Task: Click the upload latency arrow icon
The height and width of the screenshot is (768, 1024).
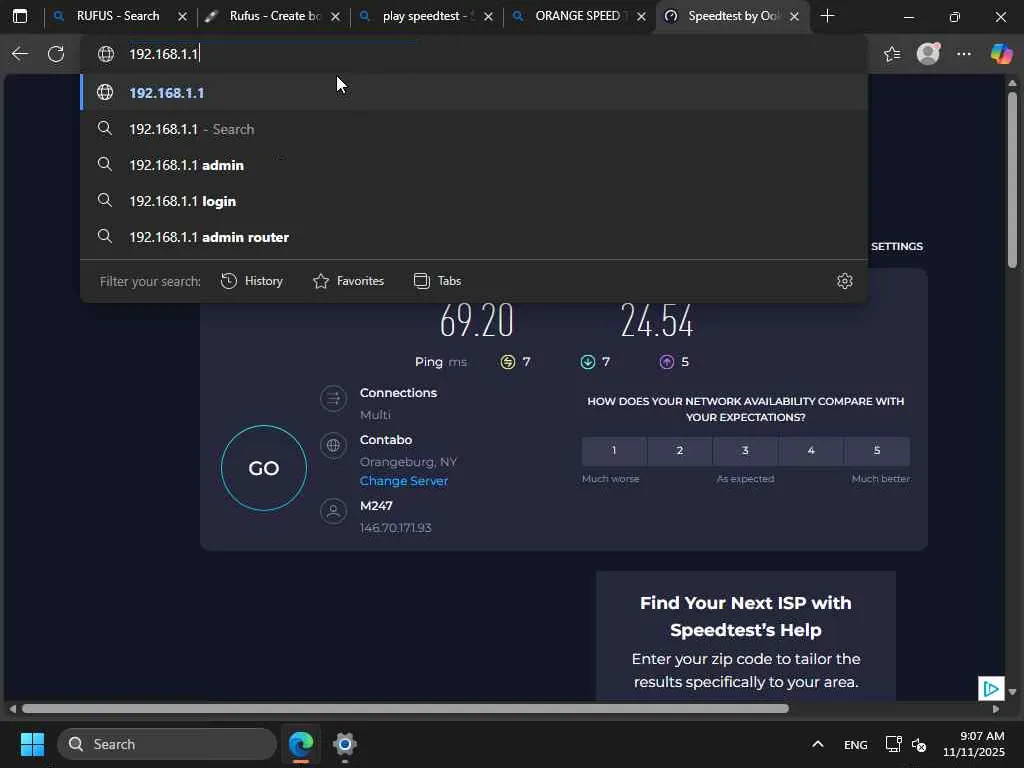Action: point(667,362)
